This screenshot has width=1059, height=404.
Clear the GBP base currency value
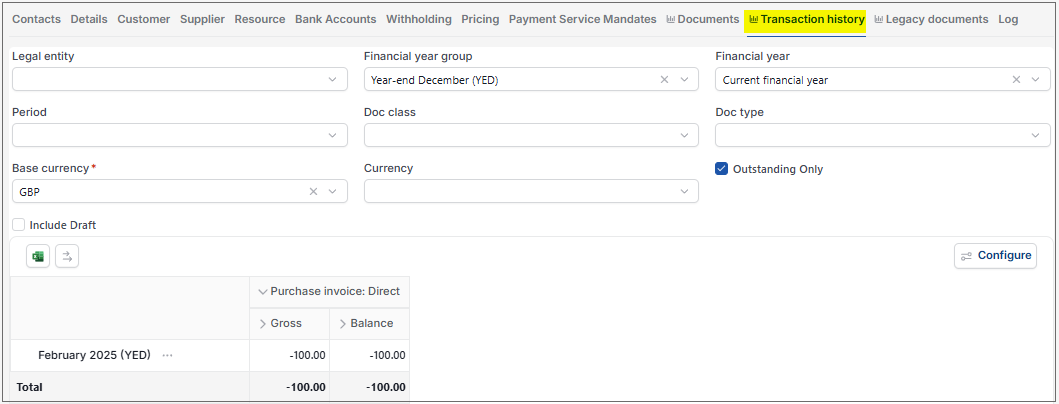313,192
